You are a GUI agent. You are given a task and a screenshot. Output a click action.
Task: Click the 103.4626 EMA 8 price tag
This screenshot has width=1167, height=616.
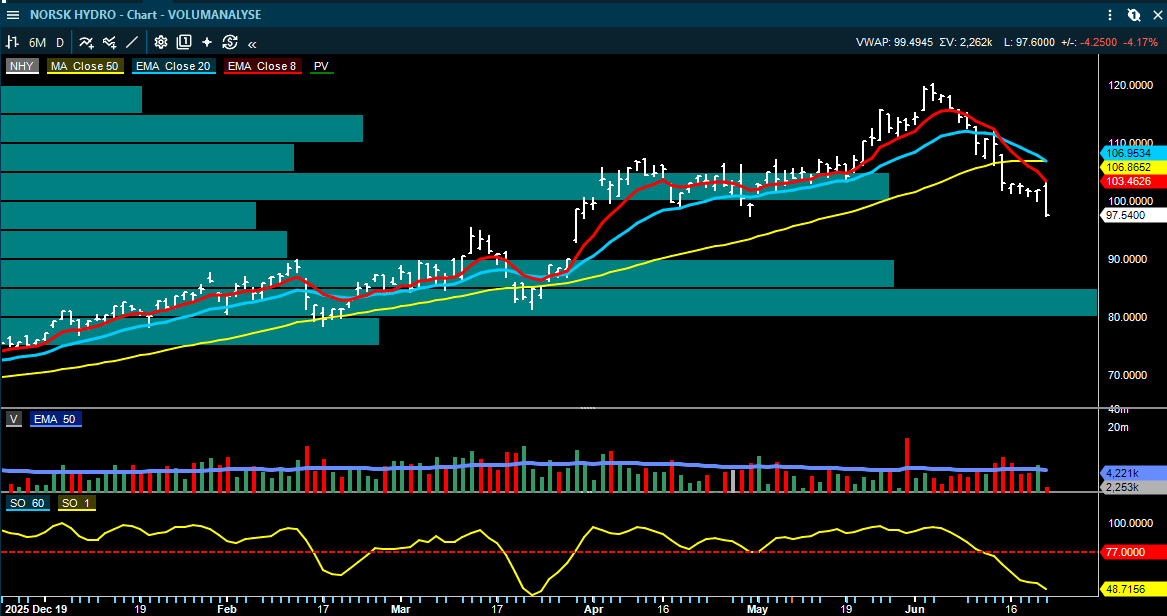tap(1132, 181)
